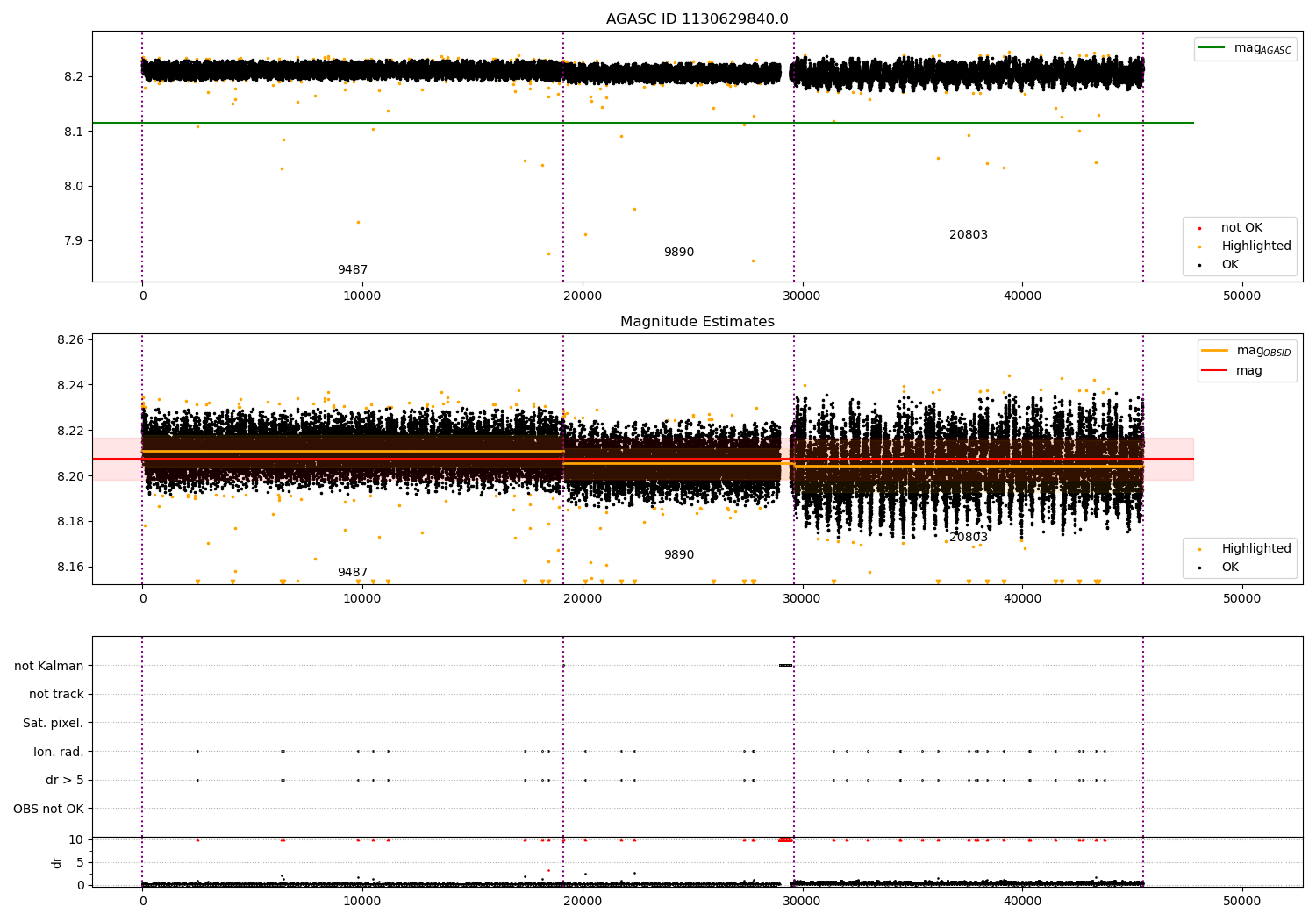The width and height of the screenshot is (1316, 921).
Task: Click the 8.1 y-axis tick label
Action: (74, 132)
